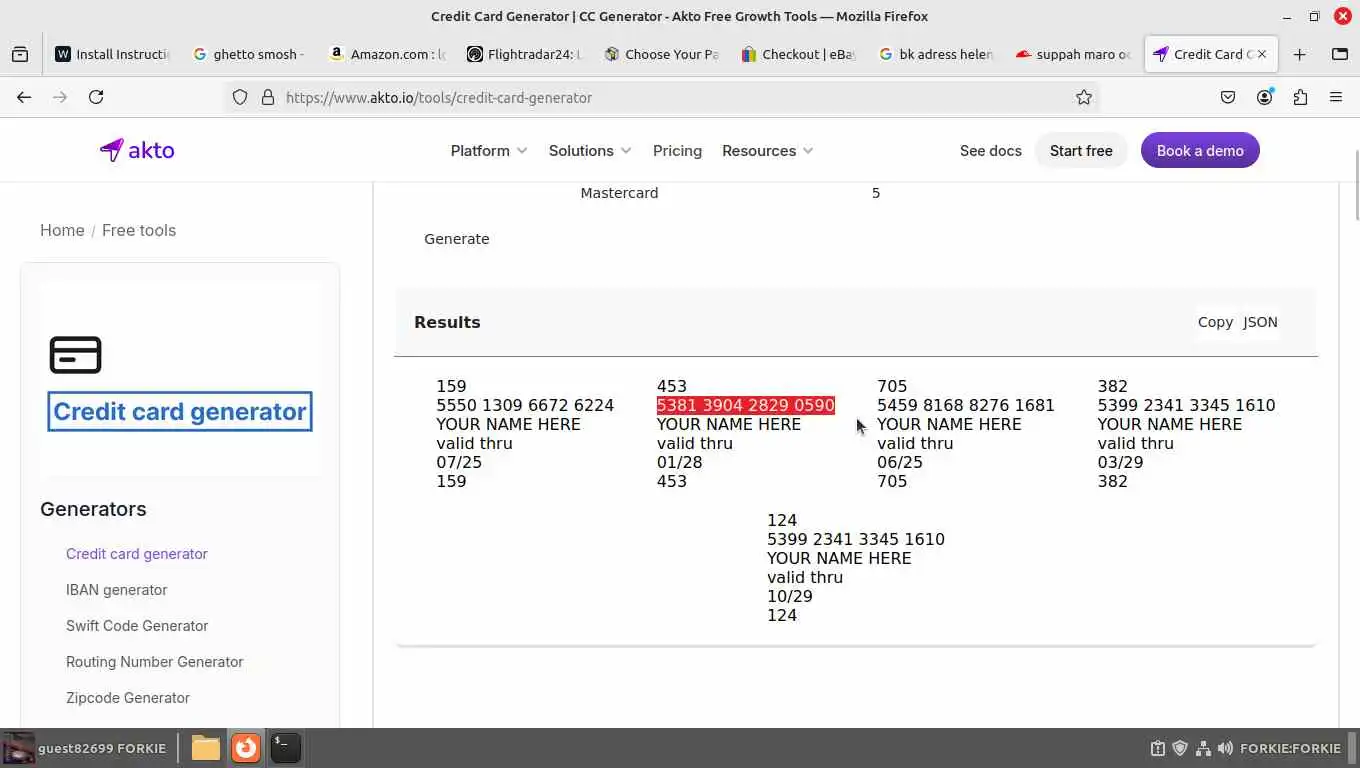Open the Swift Code Generator link
Image resolution: width=1360 pixels, height=768 pixels.
click(x=137, y=626)
